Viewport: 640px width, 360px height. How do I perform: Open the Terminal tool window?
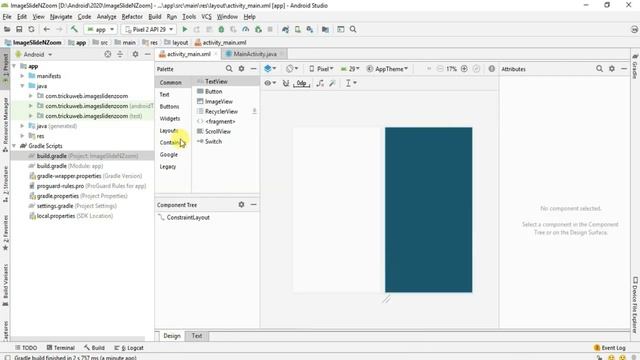[x=60, y=348]
